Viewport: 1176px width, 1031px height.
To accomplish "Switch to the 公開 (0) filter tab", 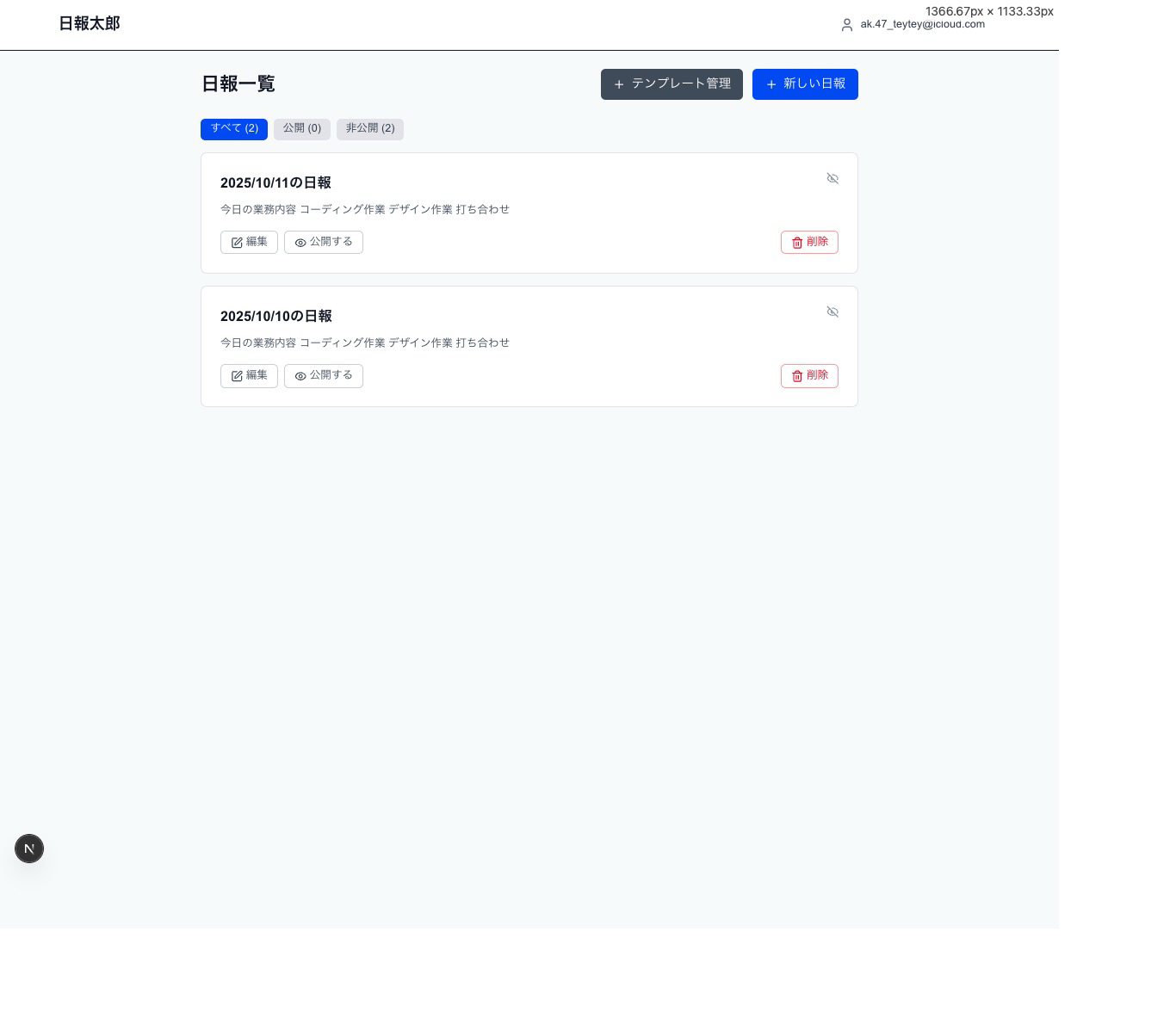I will (x=302, y=128).
